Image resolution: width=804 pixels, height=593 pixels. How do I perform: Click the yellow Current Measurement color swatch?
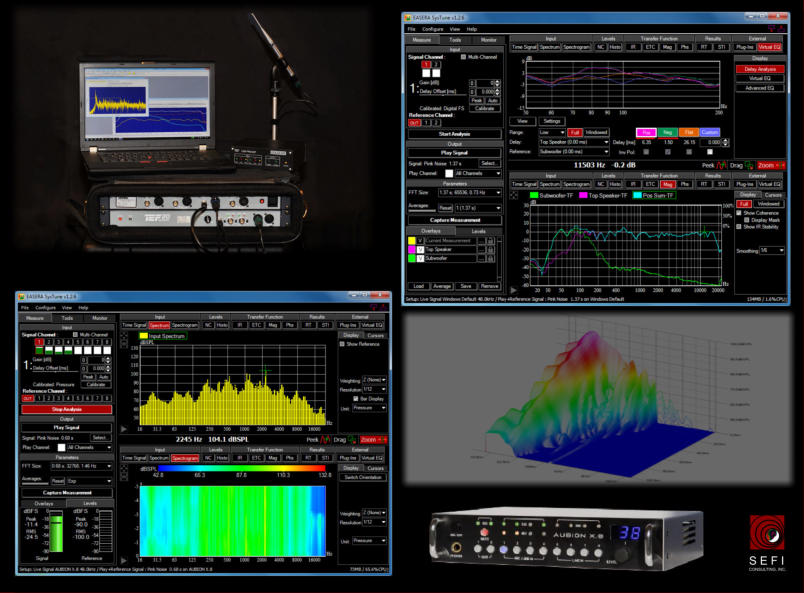point(412,241)
